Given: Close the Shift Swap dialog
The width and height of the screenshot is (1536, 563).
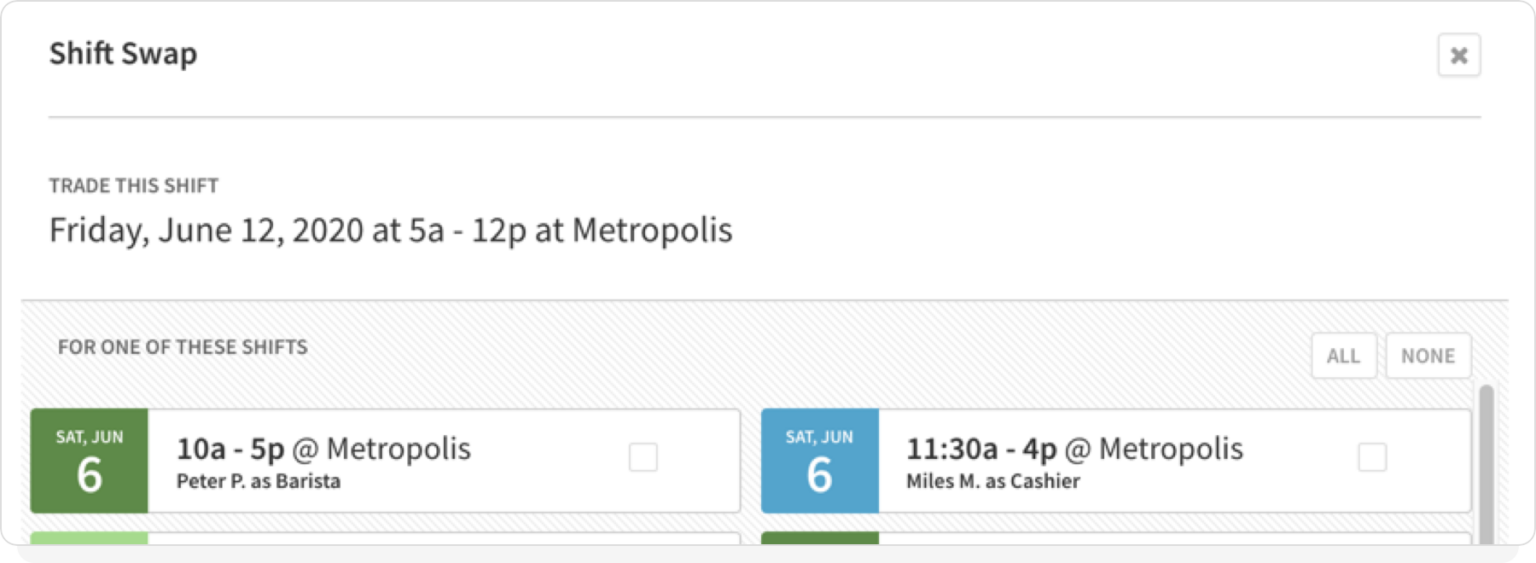Looking at the screenshot, I should [1458, 56].
